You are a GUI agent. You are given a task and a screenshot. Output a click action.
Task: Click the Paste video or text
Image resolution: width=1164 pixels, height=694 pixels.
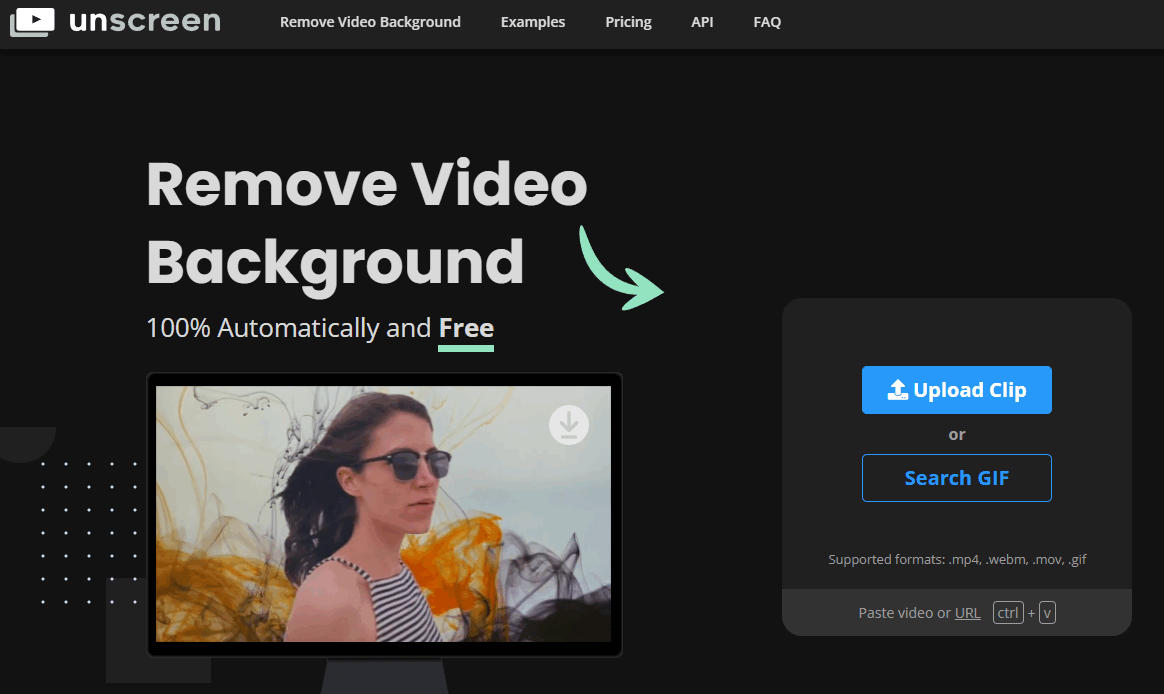click(903, 613)
